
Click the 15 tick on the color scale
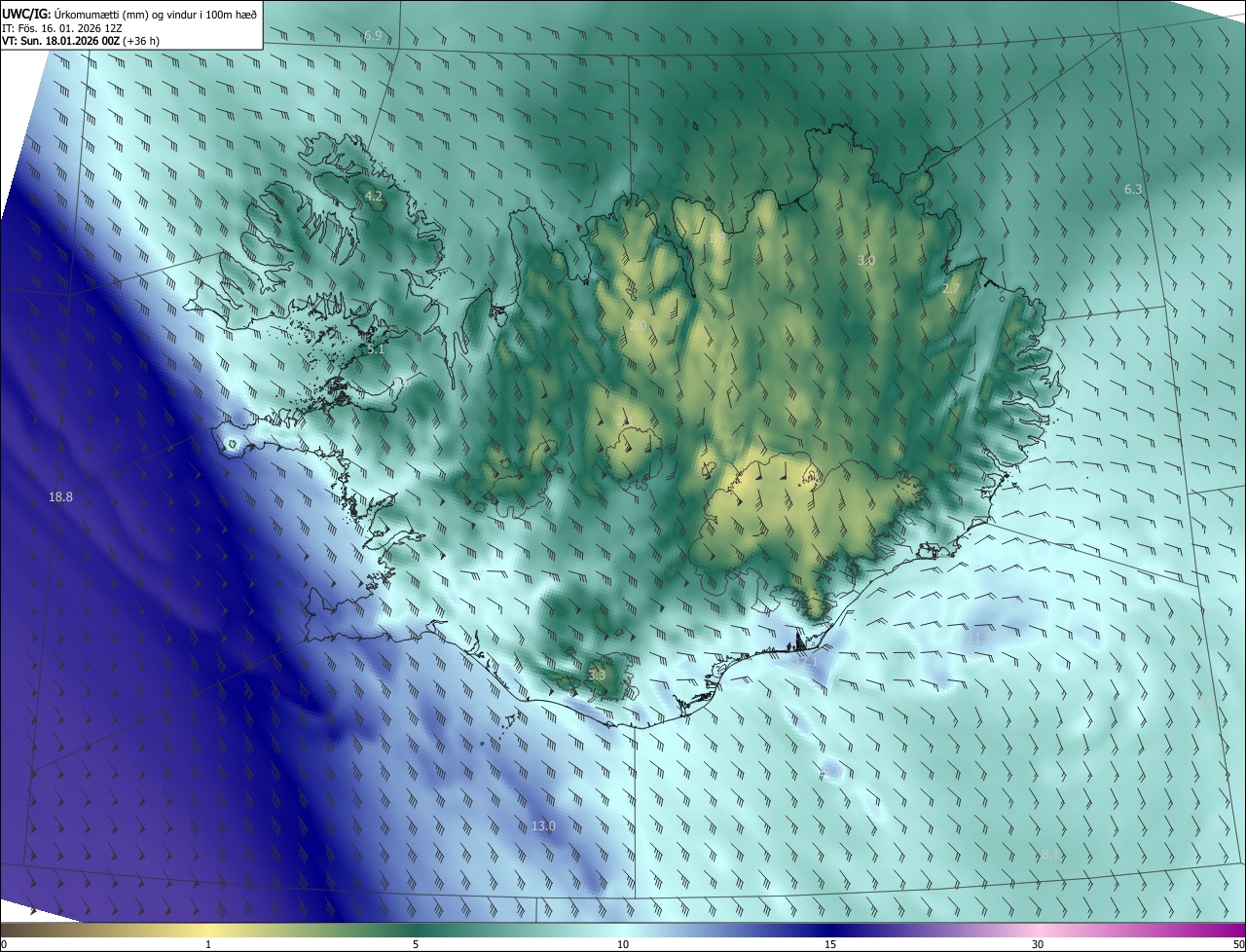(x=830, y=944)
